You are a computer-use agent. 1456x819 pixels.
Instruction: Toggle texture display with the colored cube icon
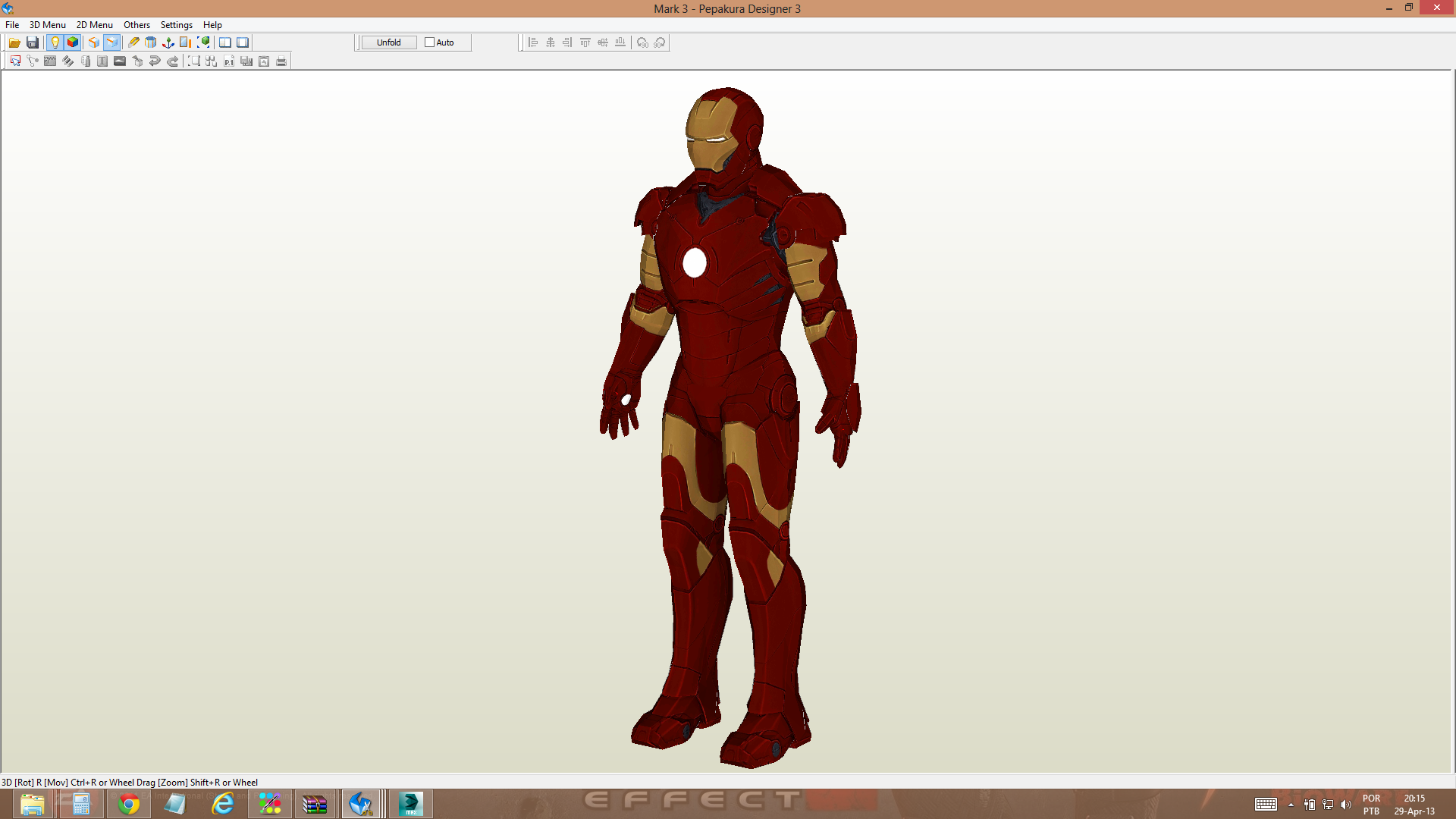(73, 42)
